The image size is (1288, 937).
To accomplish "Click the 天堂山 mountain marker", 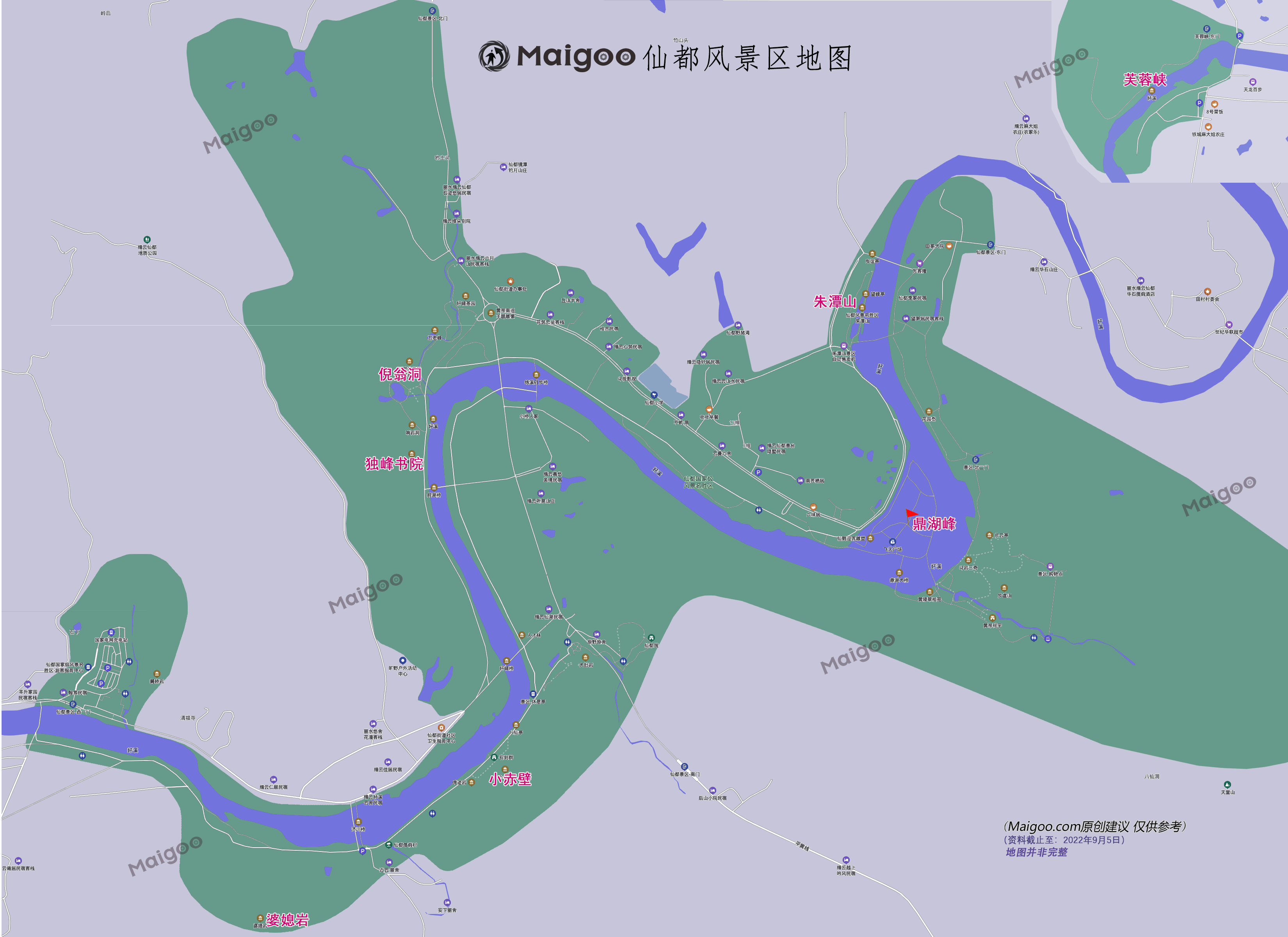I will click(1227, 785).
